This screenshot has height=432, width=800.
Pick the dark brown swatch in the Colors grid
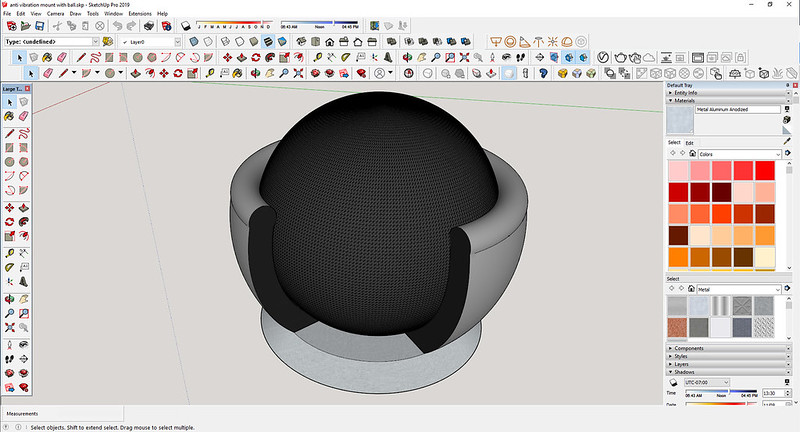(743, 257)
